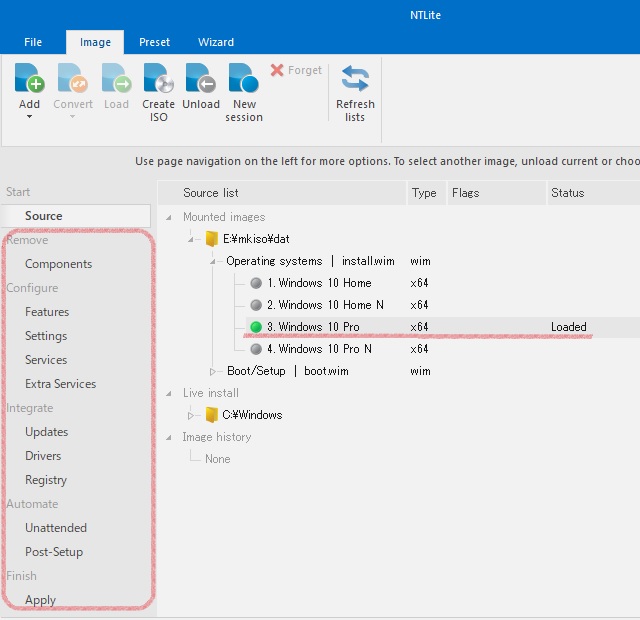Click the Flags column header

pyautogui.click(x=497, y=193)
